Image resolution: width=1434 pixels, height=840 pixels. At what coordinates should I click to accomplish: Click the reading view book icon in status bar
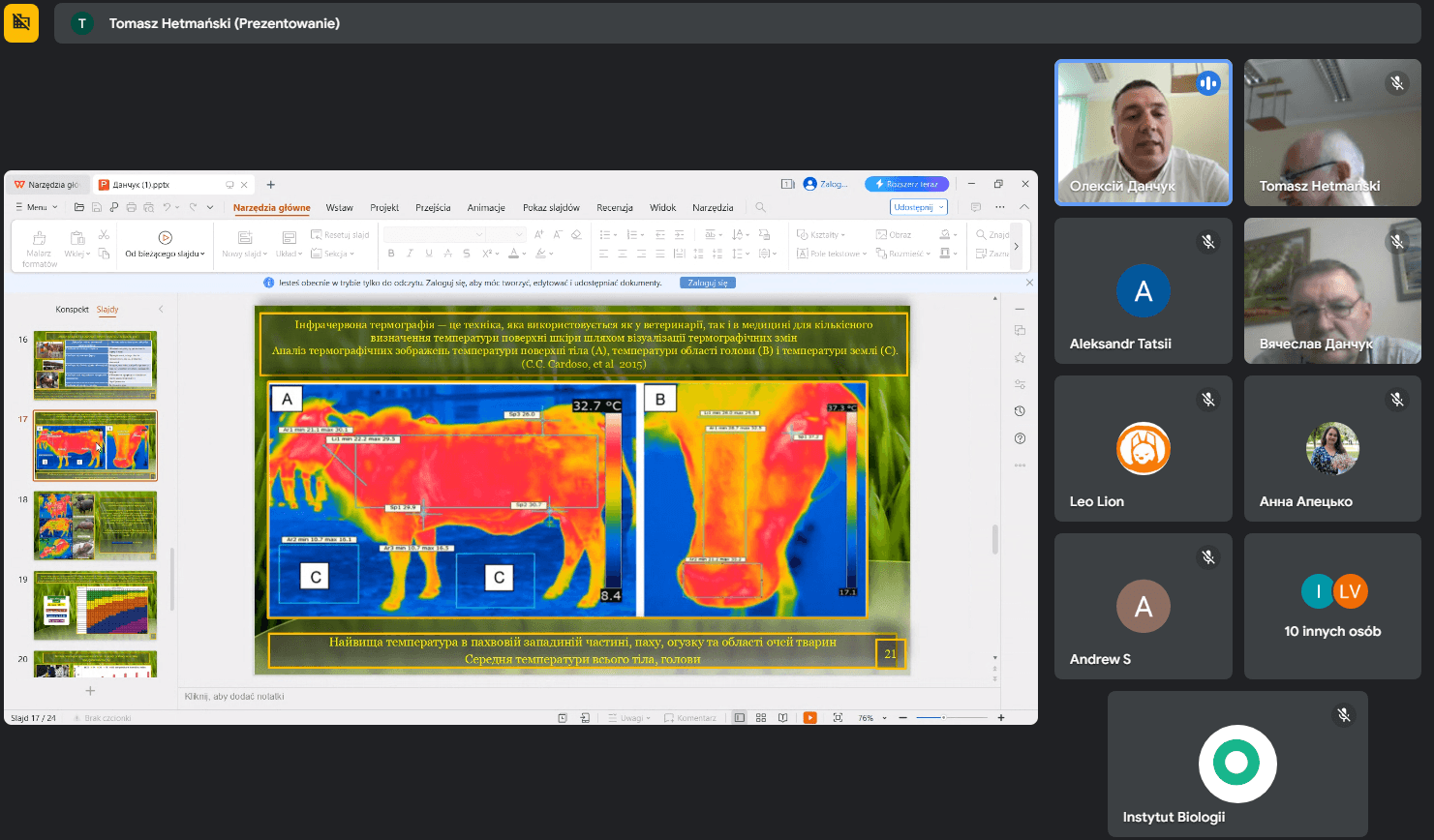click(783, 718)
